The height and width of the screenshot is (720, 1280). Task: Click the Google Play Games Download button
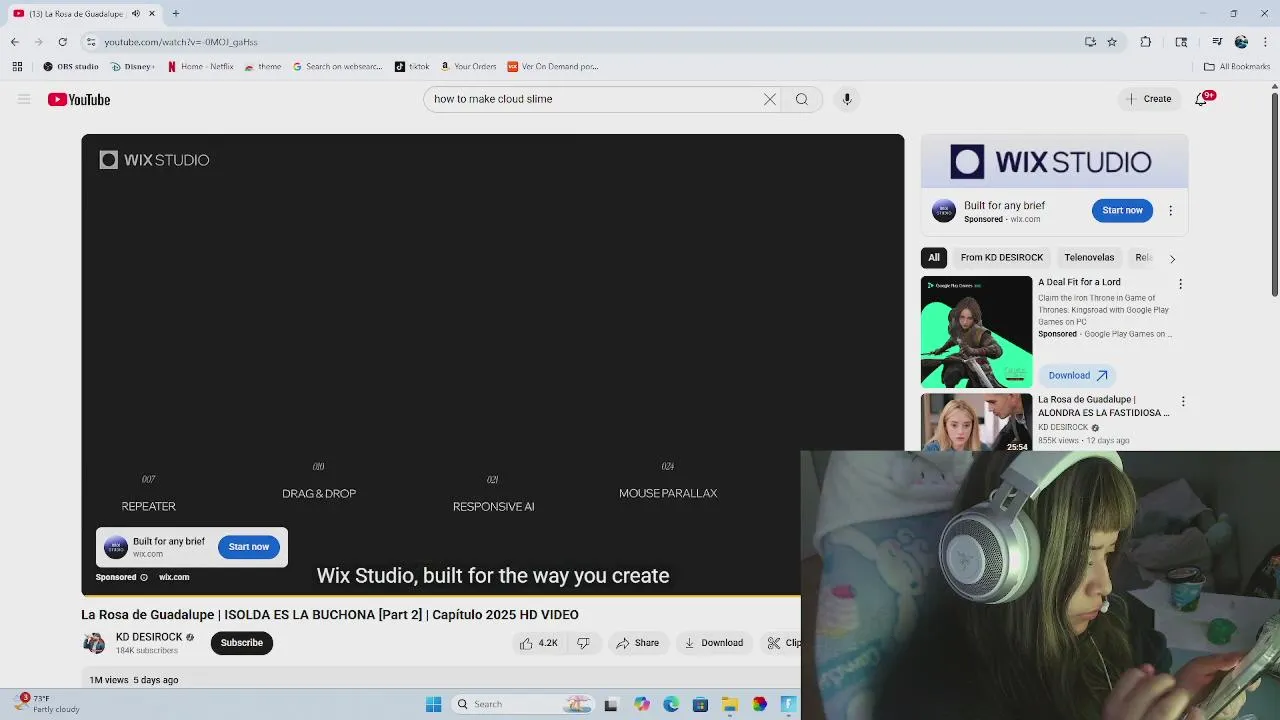pos(1078,375)
